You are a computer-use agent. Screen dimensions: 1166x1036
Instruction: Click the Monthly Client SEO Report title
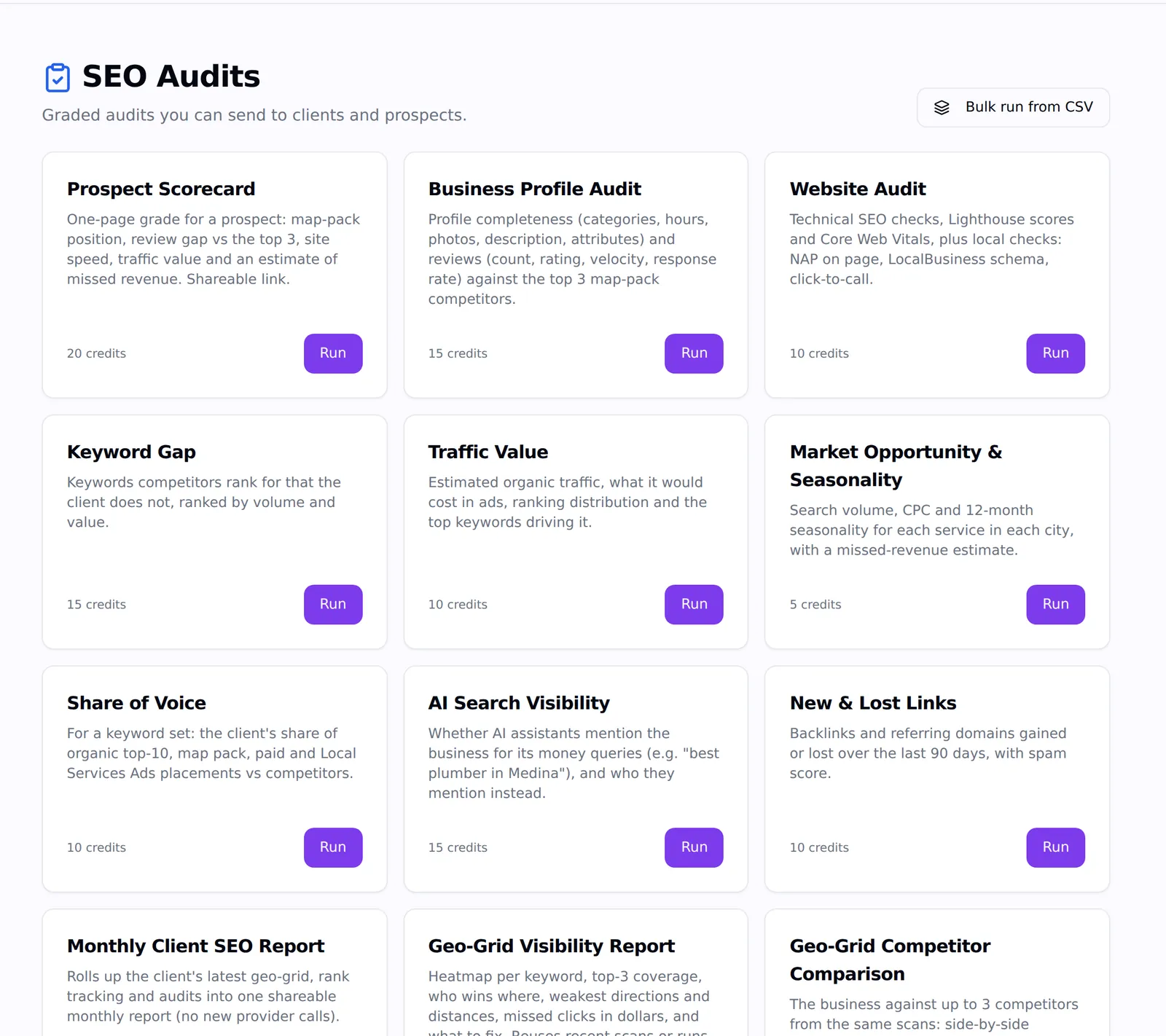[196, 946]
